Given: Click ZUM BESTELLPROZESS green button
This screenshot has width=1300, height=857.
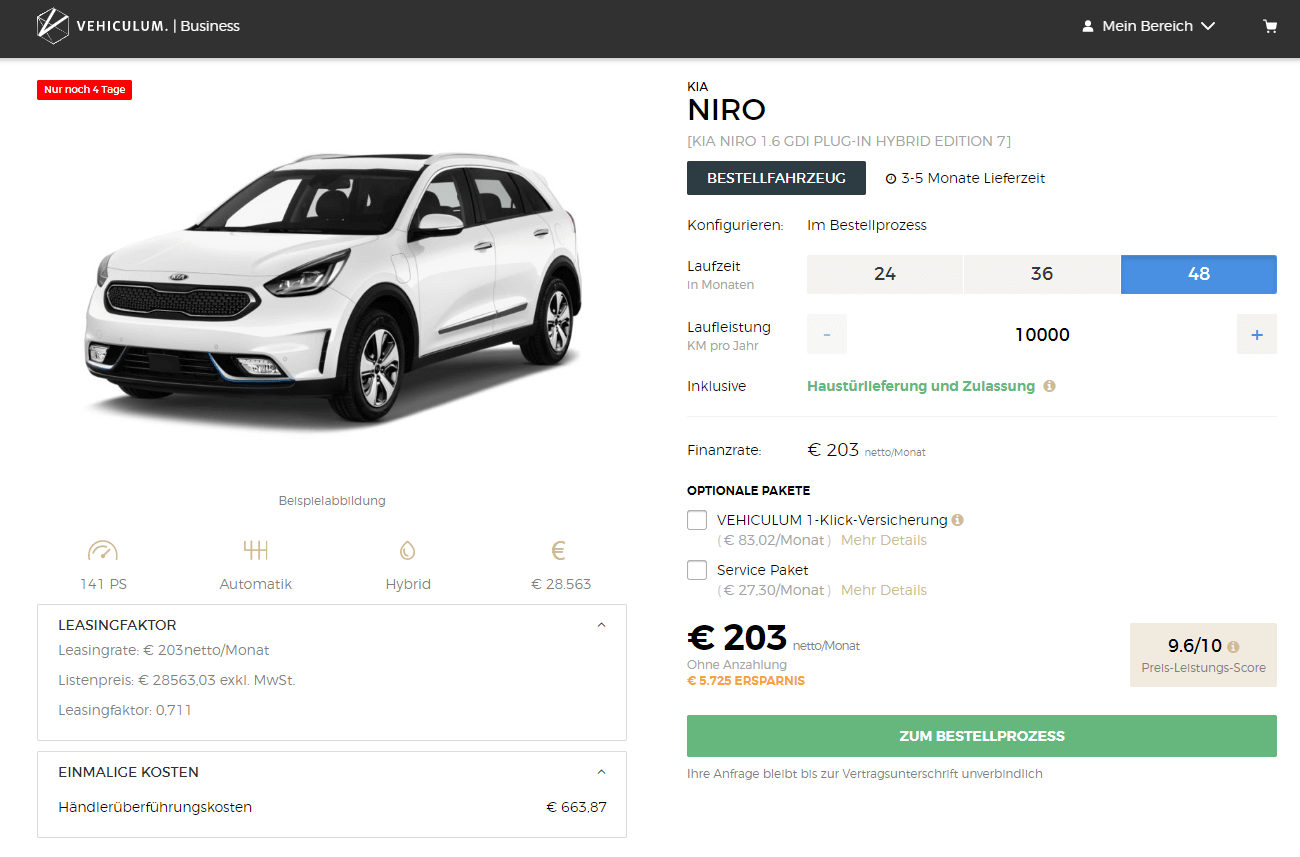Looking at the screenshot, I should (x=982, y=736).
